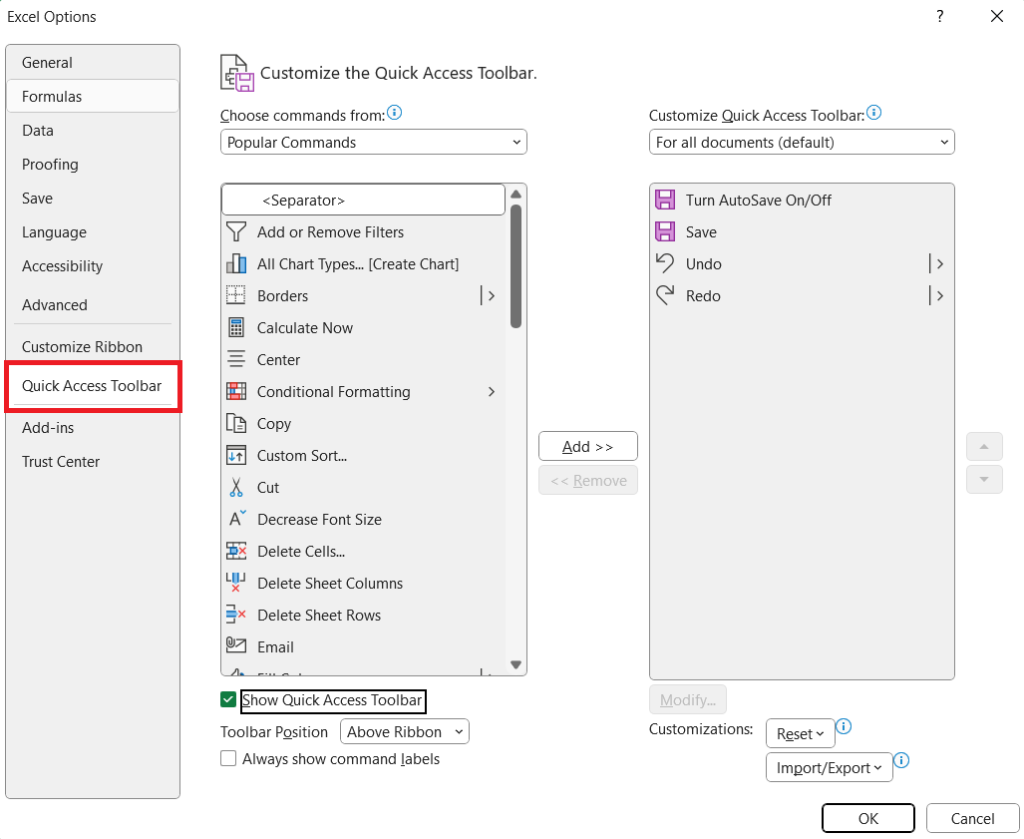The width and height of the screenshot is (1024, 839).
Task: Click the Add button to move a command
Action: tap(588, 446)
